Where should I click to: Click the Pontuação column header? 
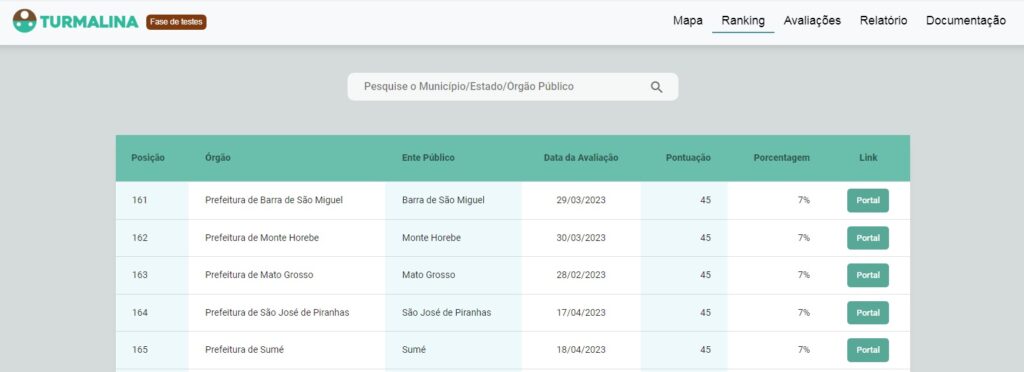click(688, 157)
